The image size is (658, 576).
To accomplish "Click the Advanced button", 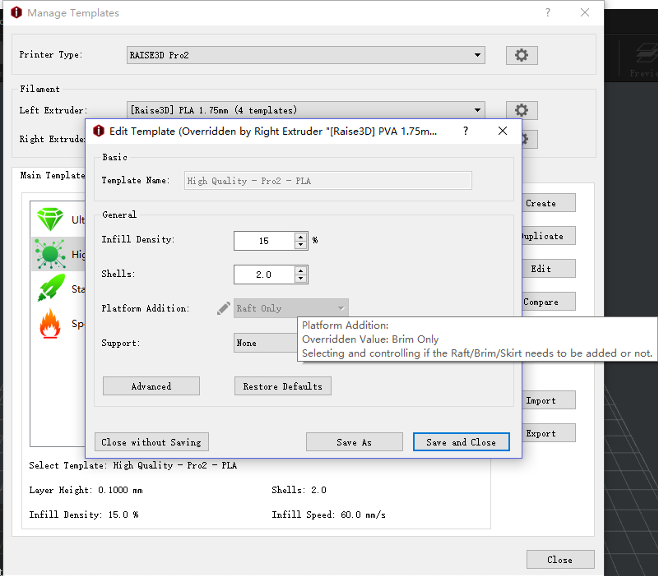I will point(151,386).
